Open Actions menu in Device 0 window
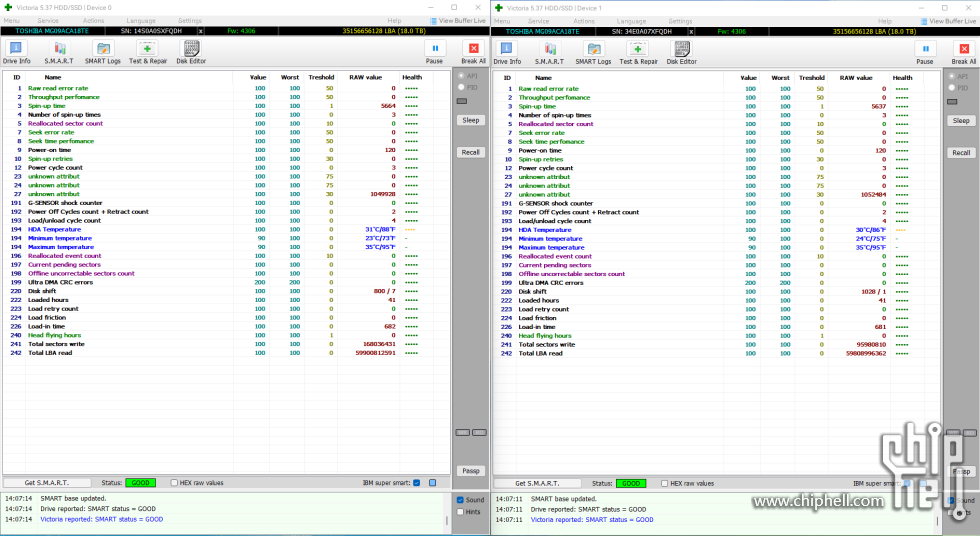The height and width of the screenshot is (536, 980). coord(93,21)
